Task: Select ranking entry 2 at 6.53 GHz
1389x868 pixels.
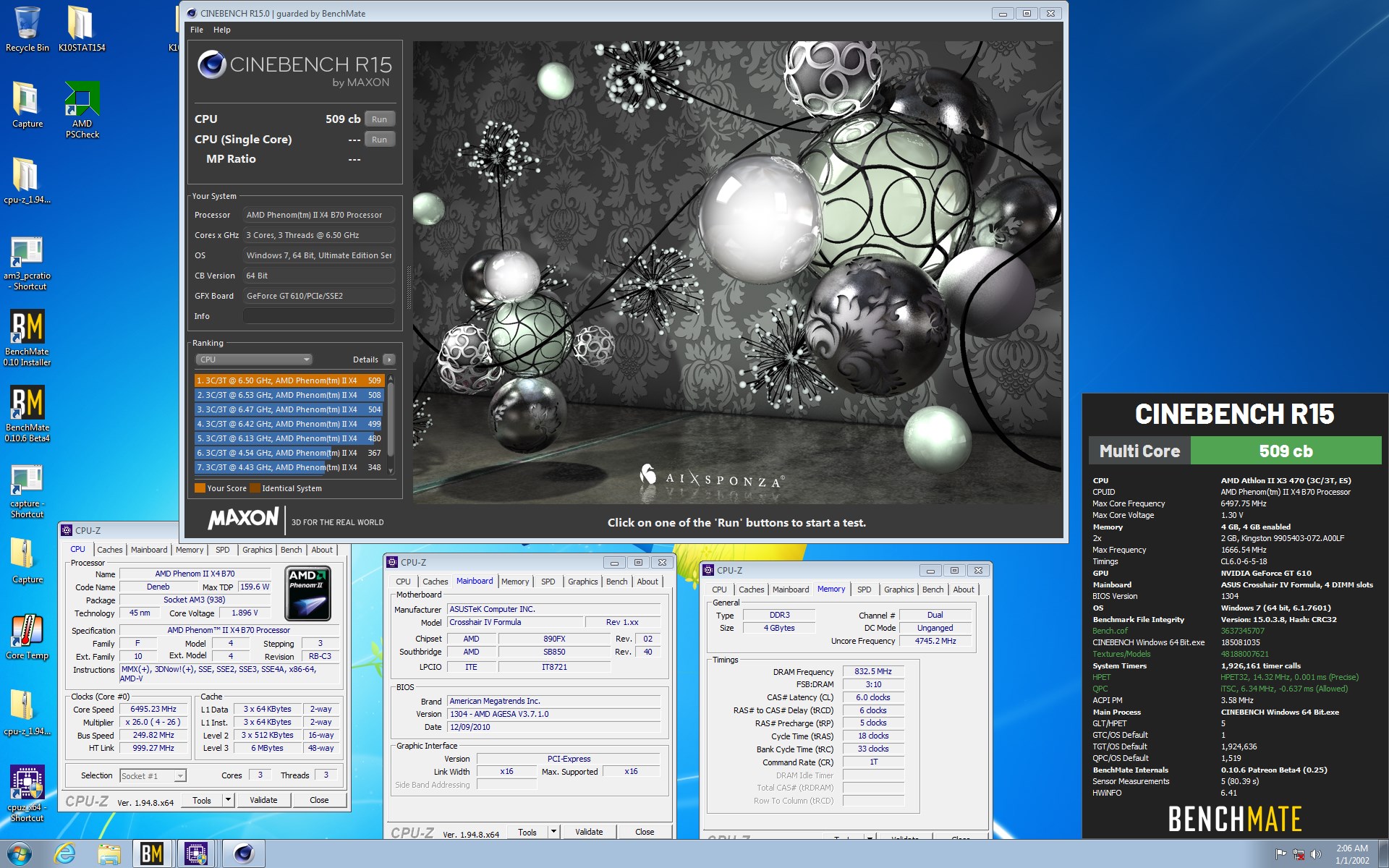Action: (289, 395)
